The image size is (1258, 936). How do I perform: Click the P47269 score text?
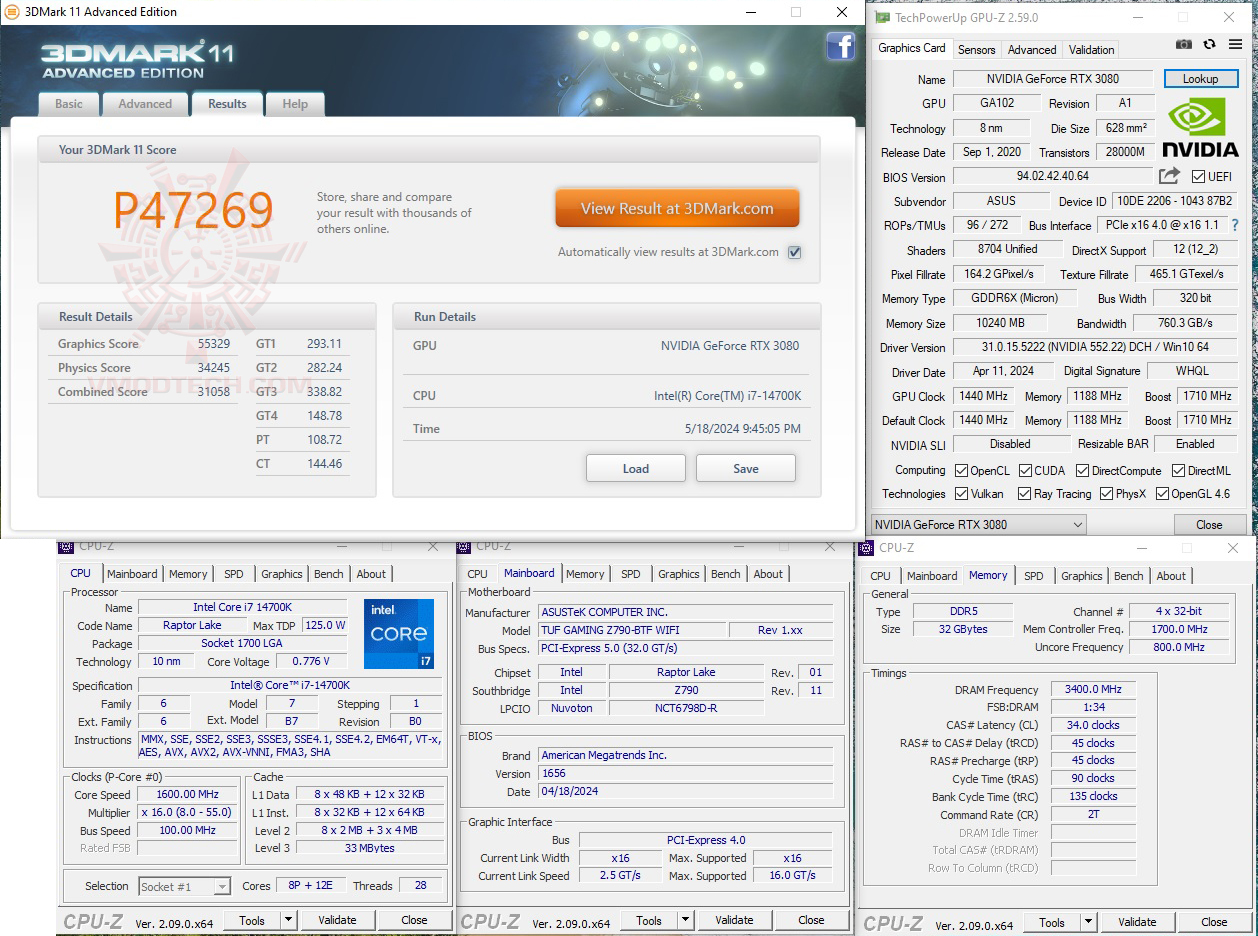193,211
